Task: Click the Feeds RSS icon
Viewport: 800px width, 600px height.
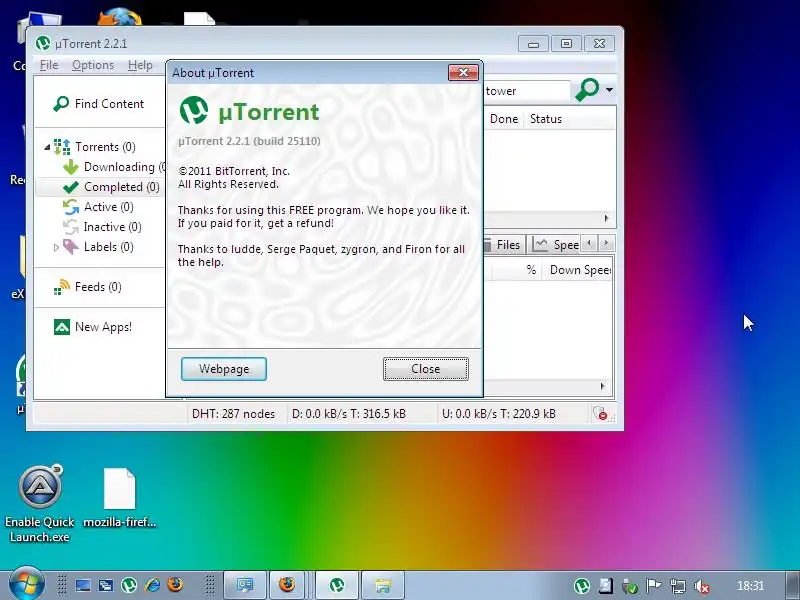Action: 62,287
